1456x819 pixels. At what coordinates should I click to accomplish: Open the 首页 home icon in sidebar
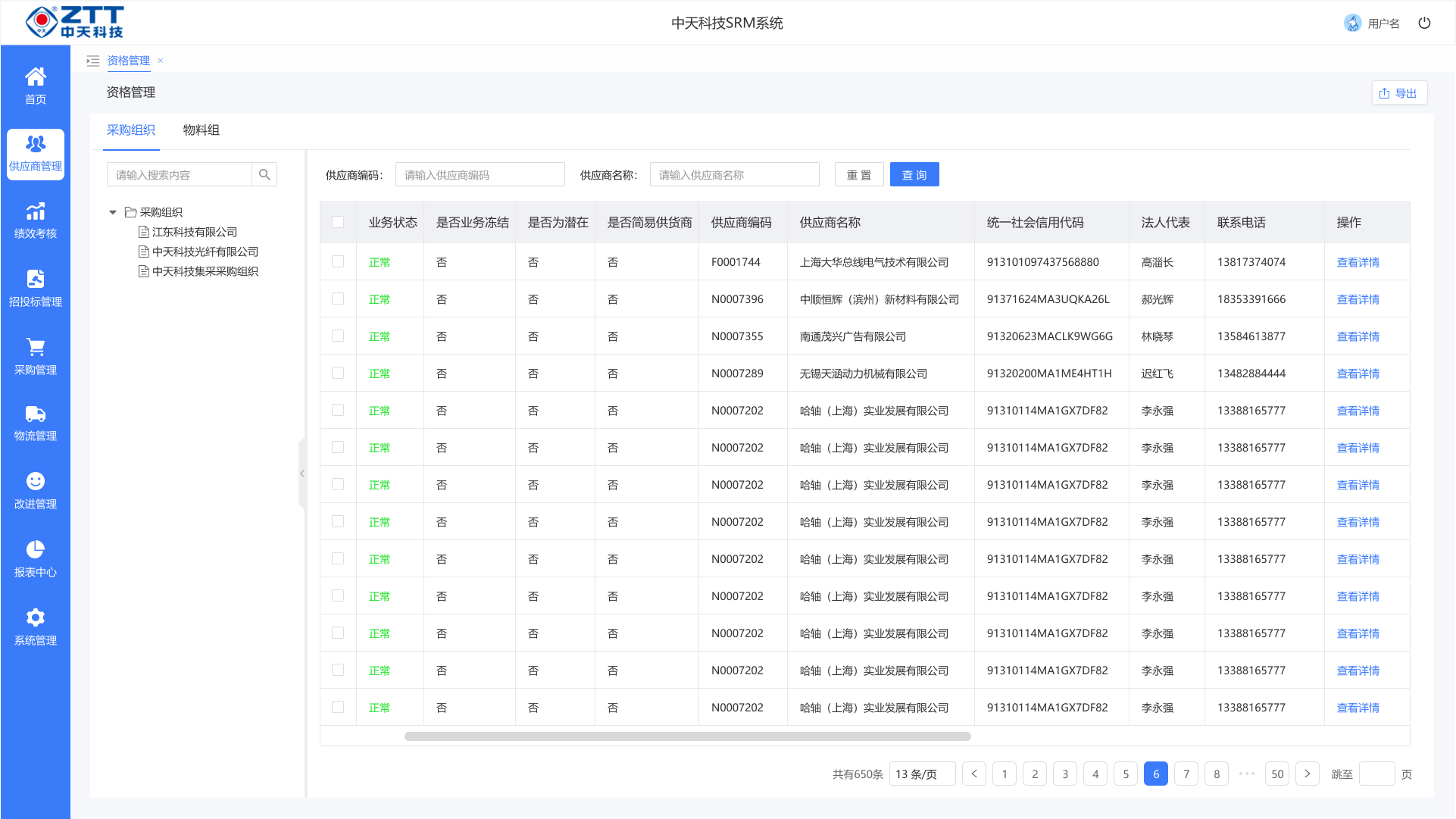(35, 77)
